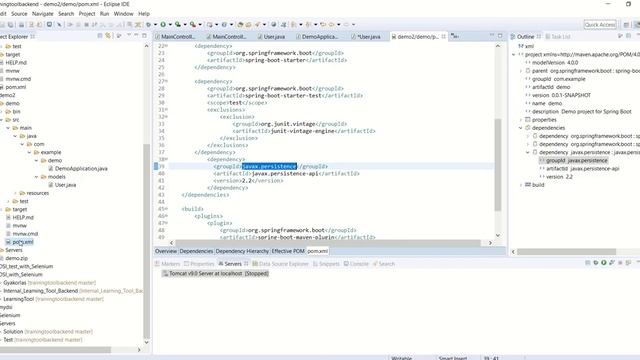Open the Source menu
640x360 pixels.
[19, 13]
